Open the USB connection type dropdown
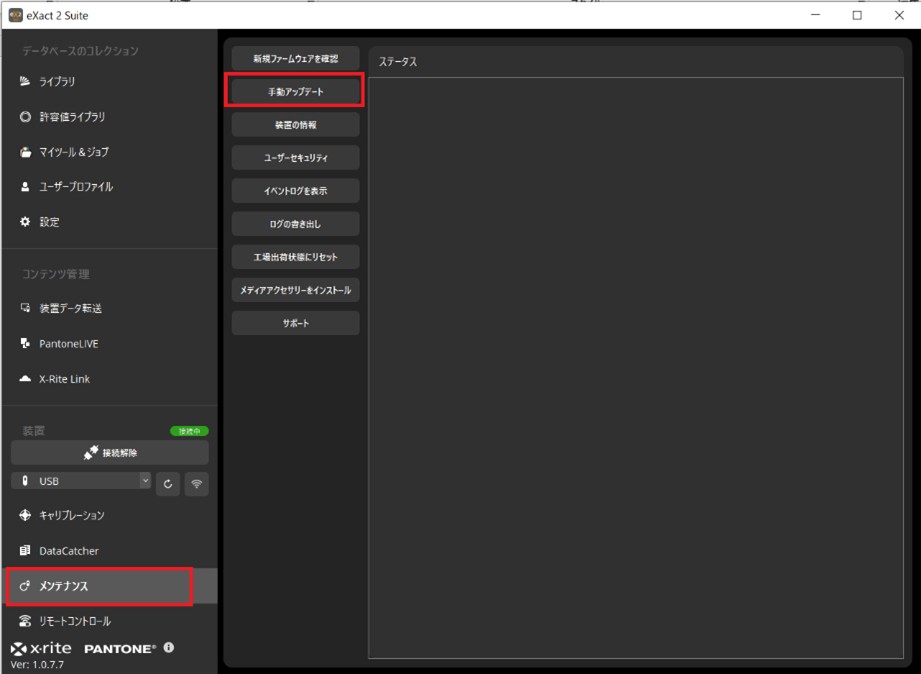Screen dimensions: 921x674 point(81,481)
